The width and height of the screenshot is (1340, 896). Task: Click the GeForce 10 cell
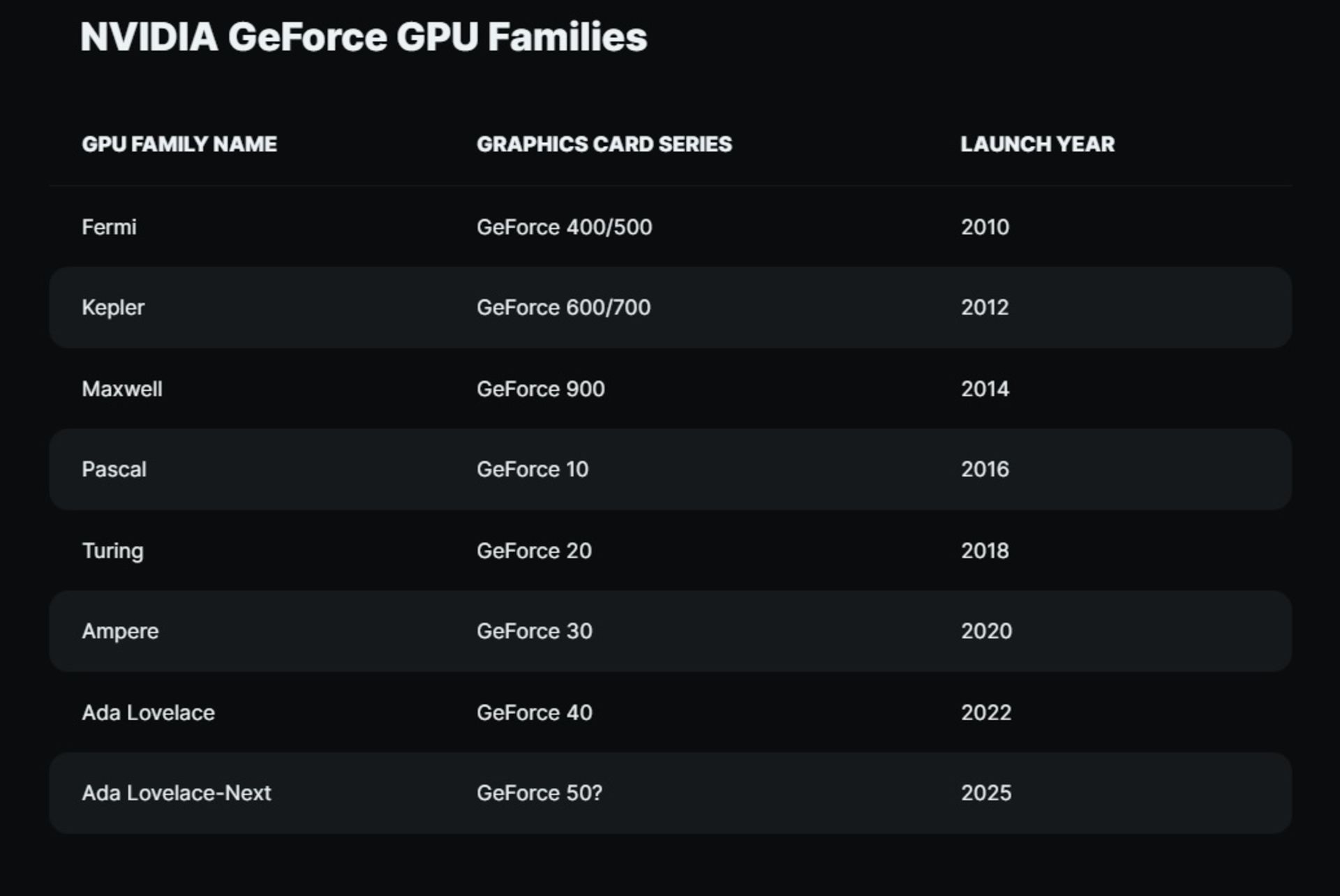533,469
